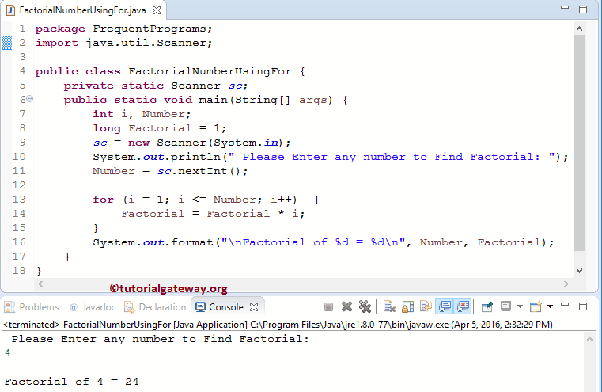Click line number 12 in the gutter

pyautogui.click(x=19, y=185)
